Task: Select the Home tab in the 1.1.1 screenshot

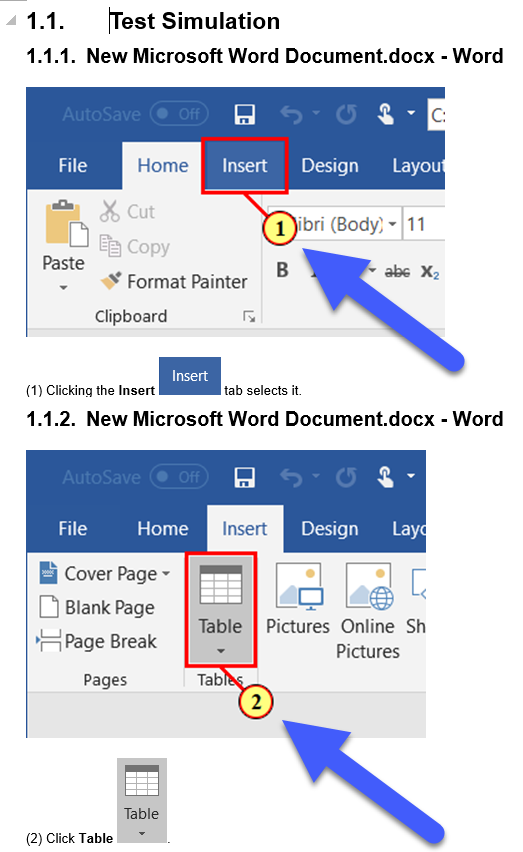Action: (x=162, y=165)
